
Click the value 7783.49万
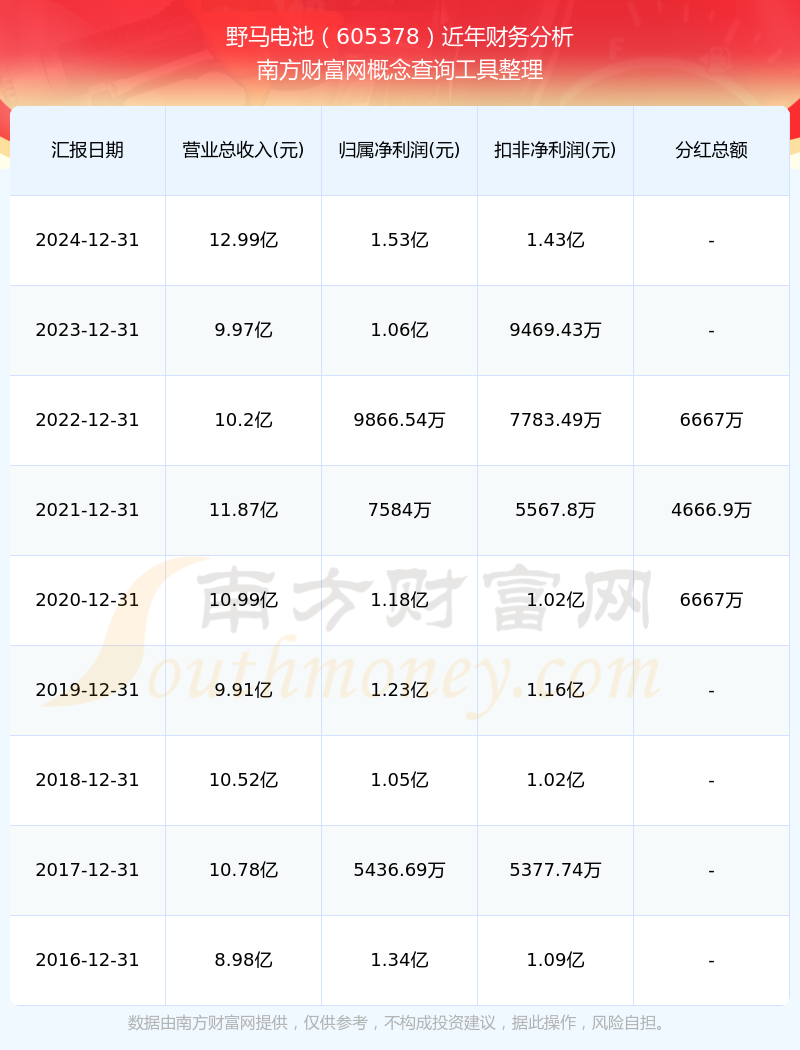[x=556, y=420]
